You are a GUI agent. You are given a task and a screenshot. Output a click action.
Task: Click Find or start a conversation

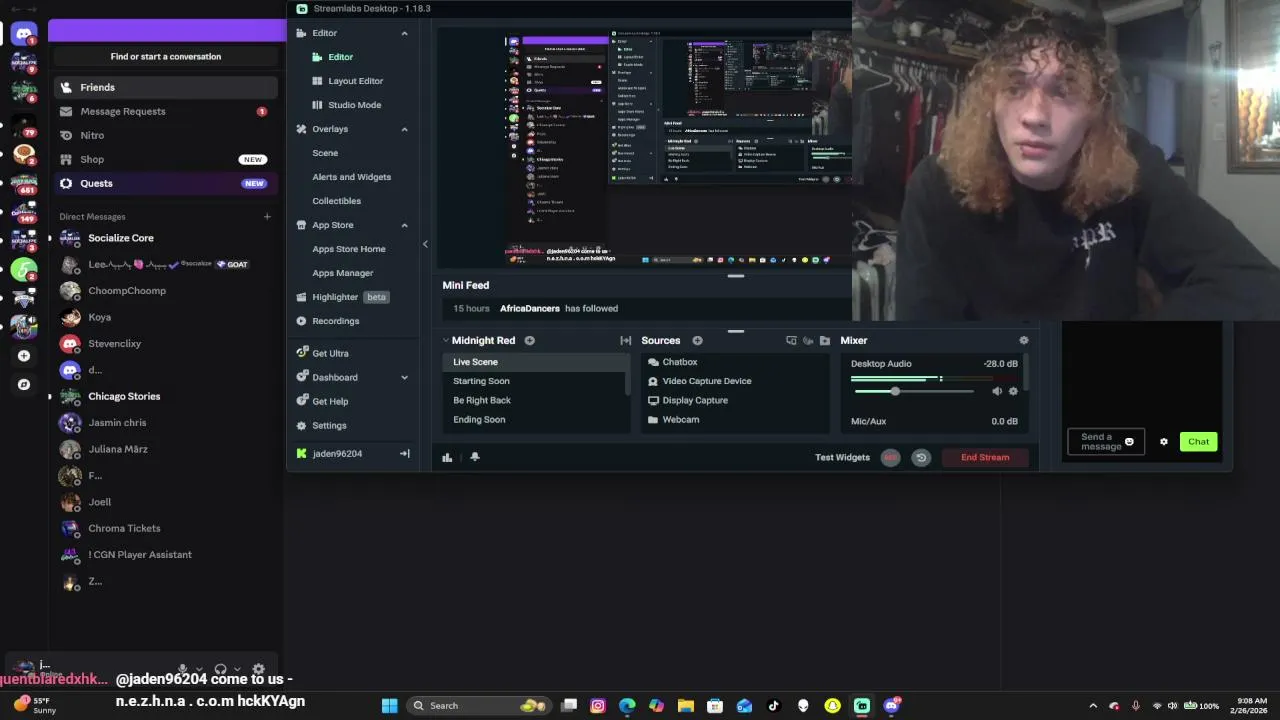coord(166,56)
